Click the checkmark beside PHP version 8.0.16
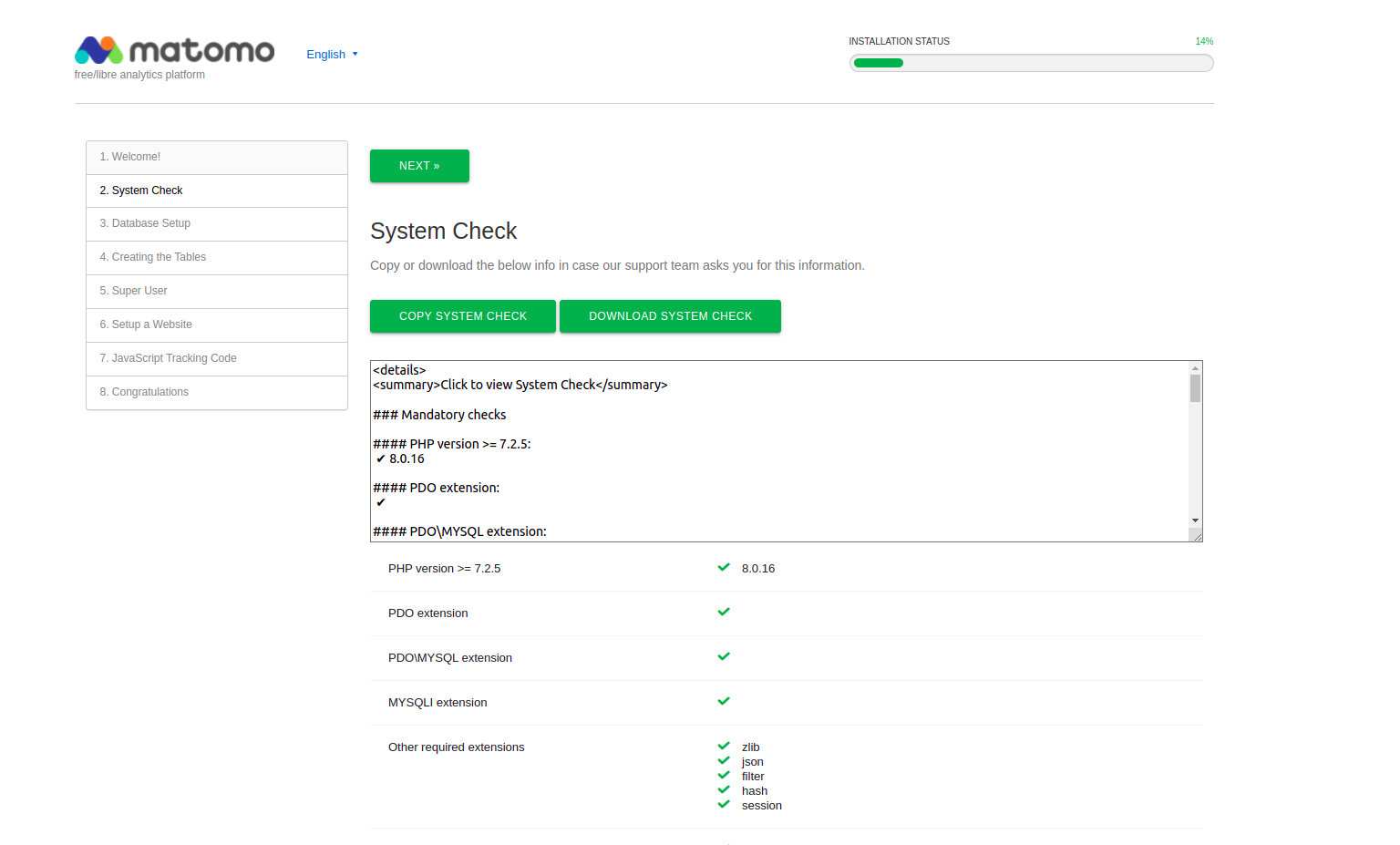Image resolution: width=1400 pixels, height=845 pixels. (x=723, y=566)
